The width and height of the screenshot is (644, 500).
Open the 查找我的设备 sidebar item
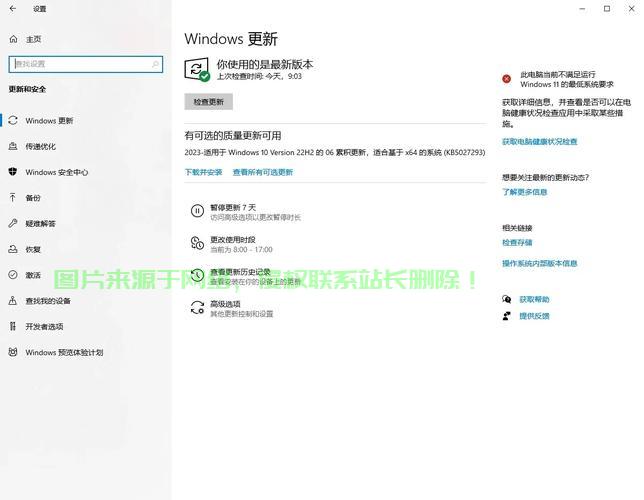[86, 301]
